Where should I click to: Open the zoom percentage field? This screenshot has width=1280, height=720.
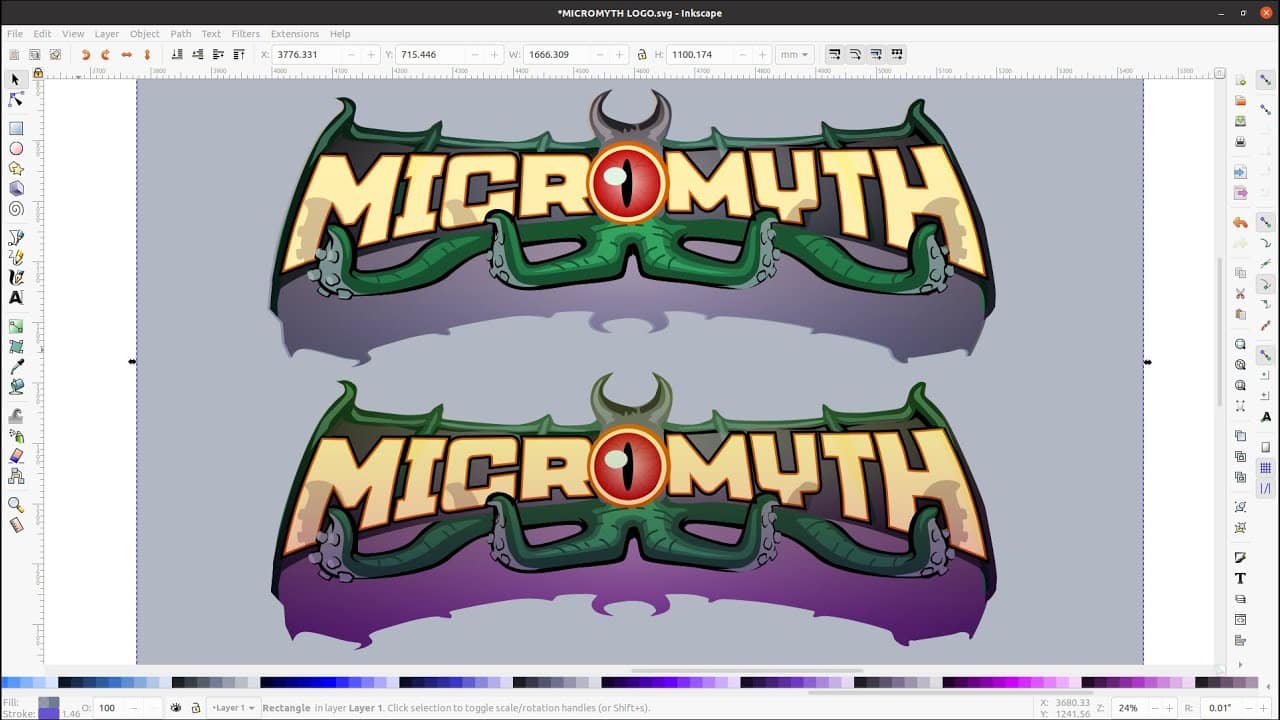pos(1129,708)
